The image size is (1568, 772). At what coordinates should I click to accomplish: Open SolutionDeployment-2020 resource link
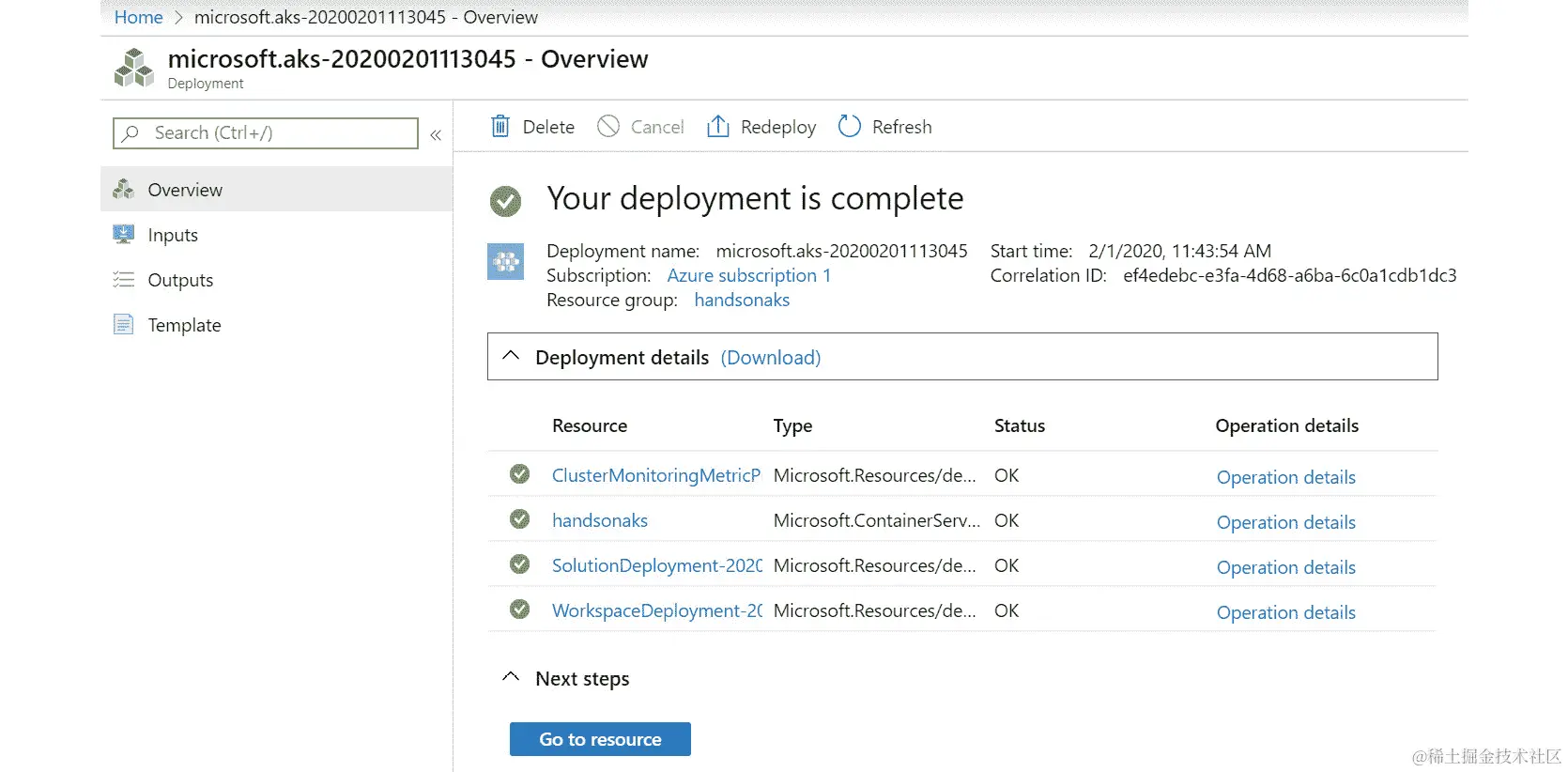click(x=657, y=565)
